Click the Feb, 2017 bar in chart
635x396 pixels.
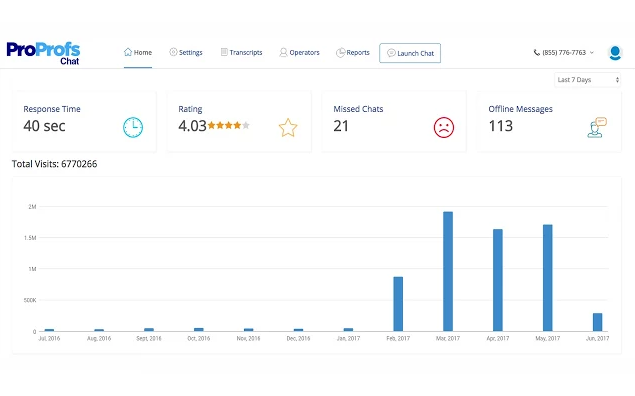click(398, 304)
